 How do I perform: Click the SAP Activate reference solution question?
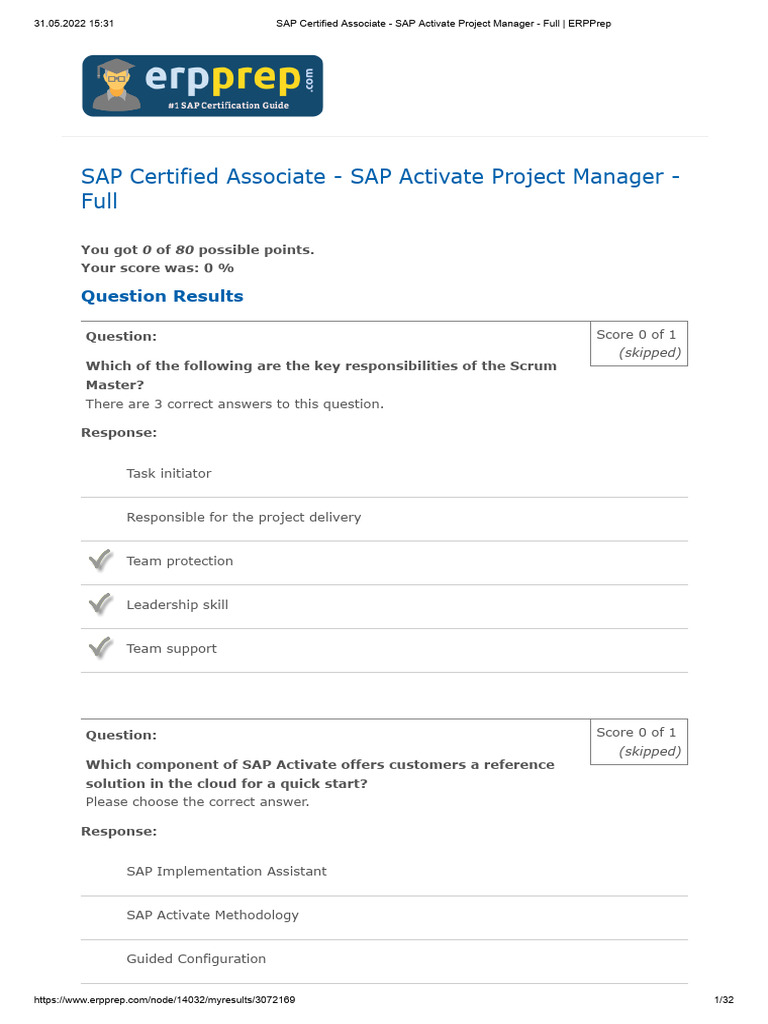click(x=320, y=774)
